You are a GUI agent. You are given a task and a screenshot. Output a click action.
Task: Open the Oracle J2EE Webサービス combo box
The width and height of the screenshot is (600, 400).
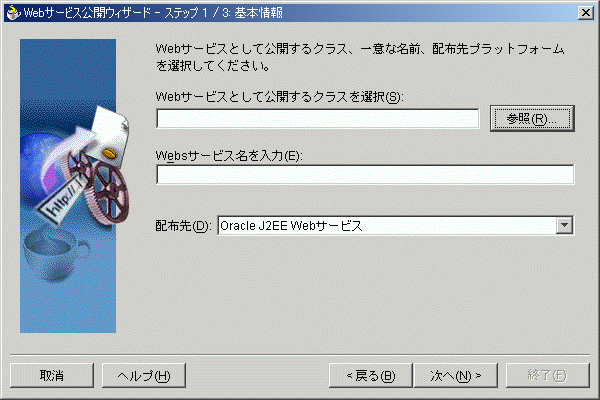tap(395, 225)
